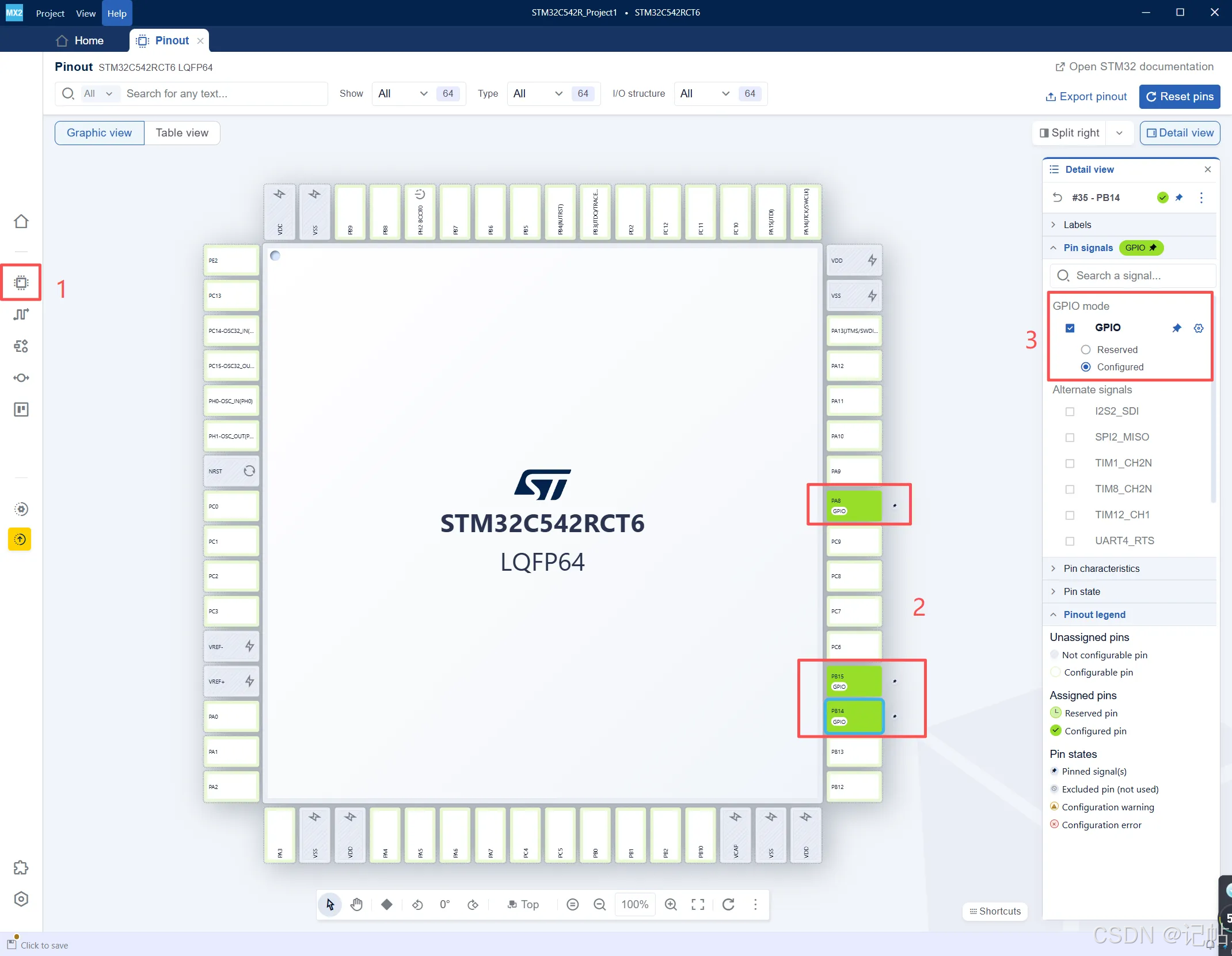Open bottom toolbar more options menu
This screenshot has width=1232, height=956.
click(x=755, y=905)
